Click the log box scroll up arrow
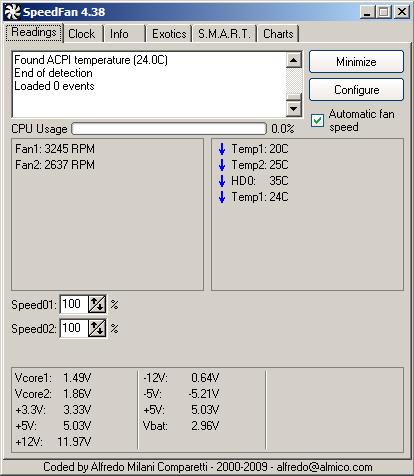 (294, 60)
